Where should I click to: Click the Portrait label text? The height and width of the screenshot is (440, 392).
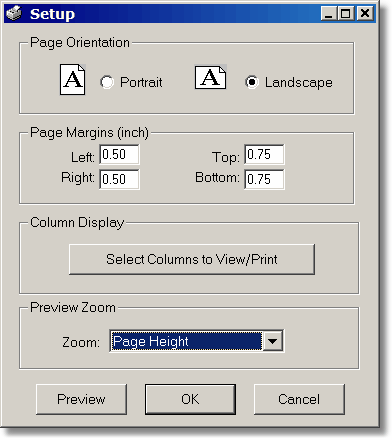point(141,82)
